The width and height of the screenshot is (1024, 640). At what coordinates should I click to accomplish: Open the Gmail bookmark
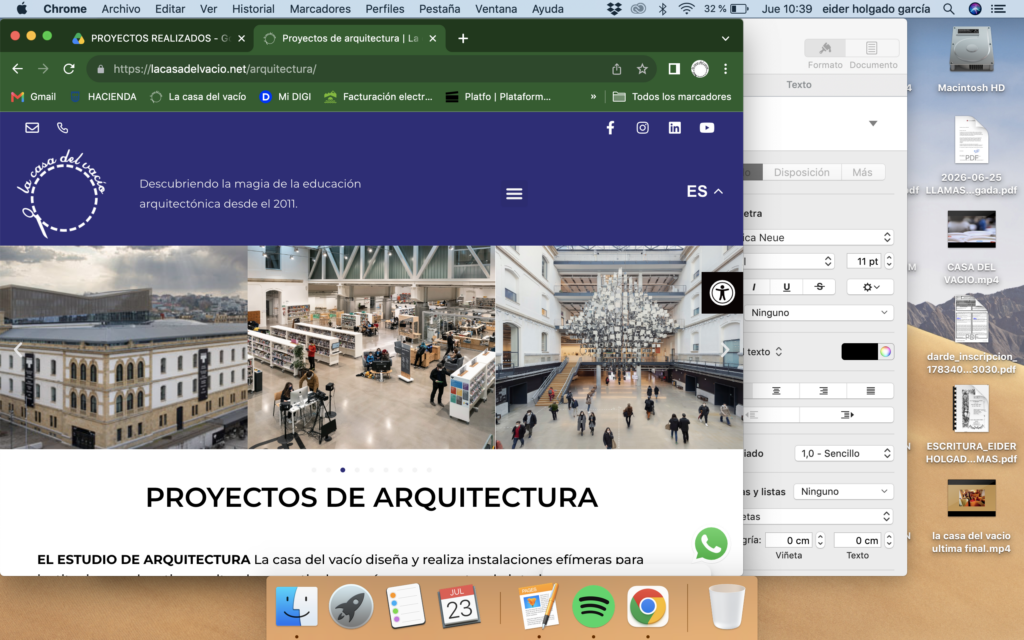(x=34, y=97)
